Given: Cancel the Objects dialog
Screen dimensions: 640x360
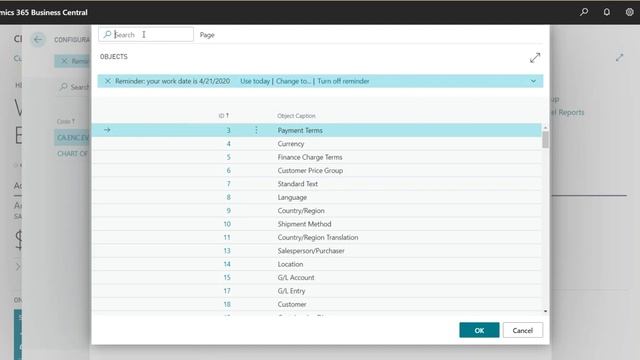Looking at the screenshot, I should [x=522, y=330].
